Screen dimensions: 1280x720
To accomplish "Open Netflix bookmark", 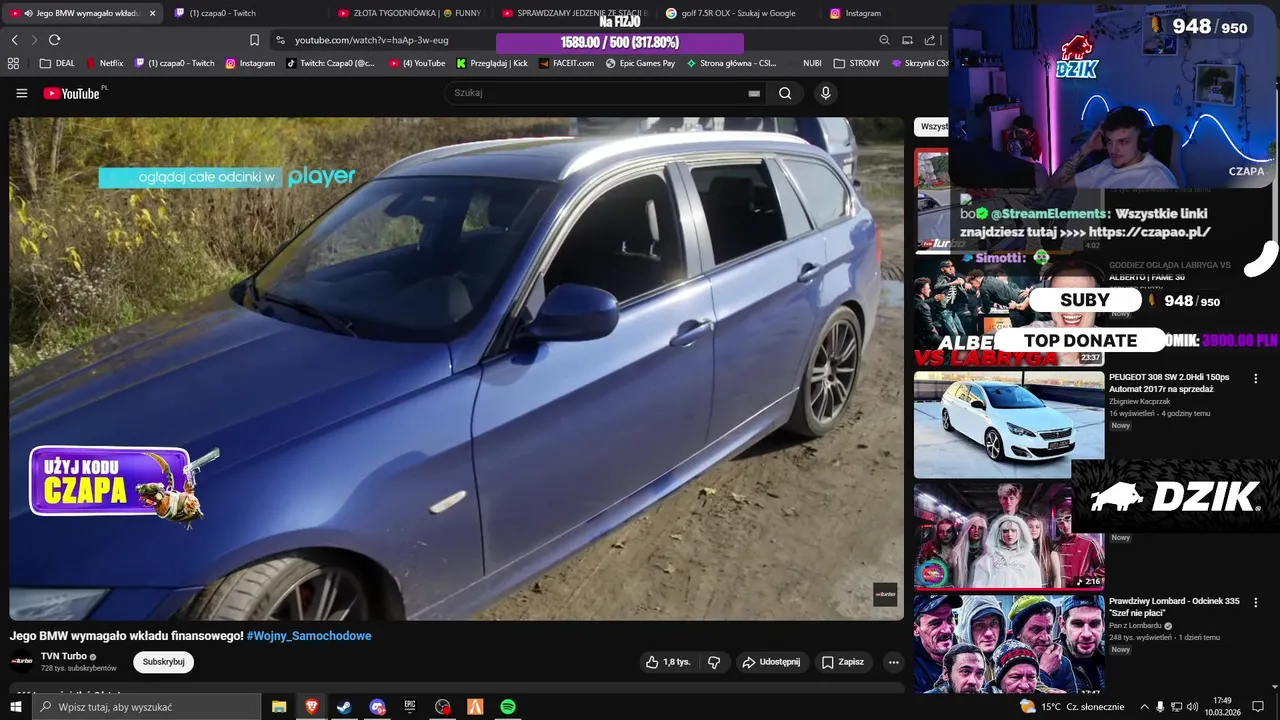I will 105,63.
